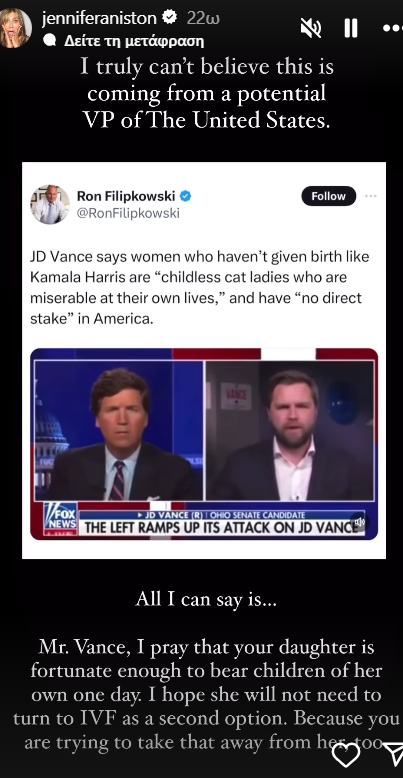Tap Δείτε τη μετάφραση translation link
Screen dimensions: 403x778
click(134, 41)
